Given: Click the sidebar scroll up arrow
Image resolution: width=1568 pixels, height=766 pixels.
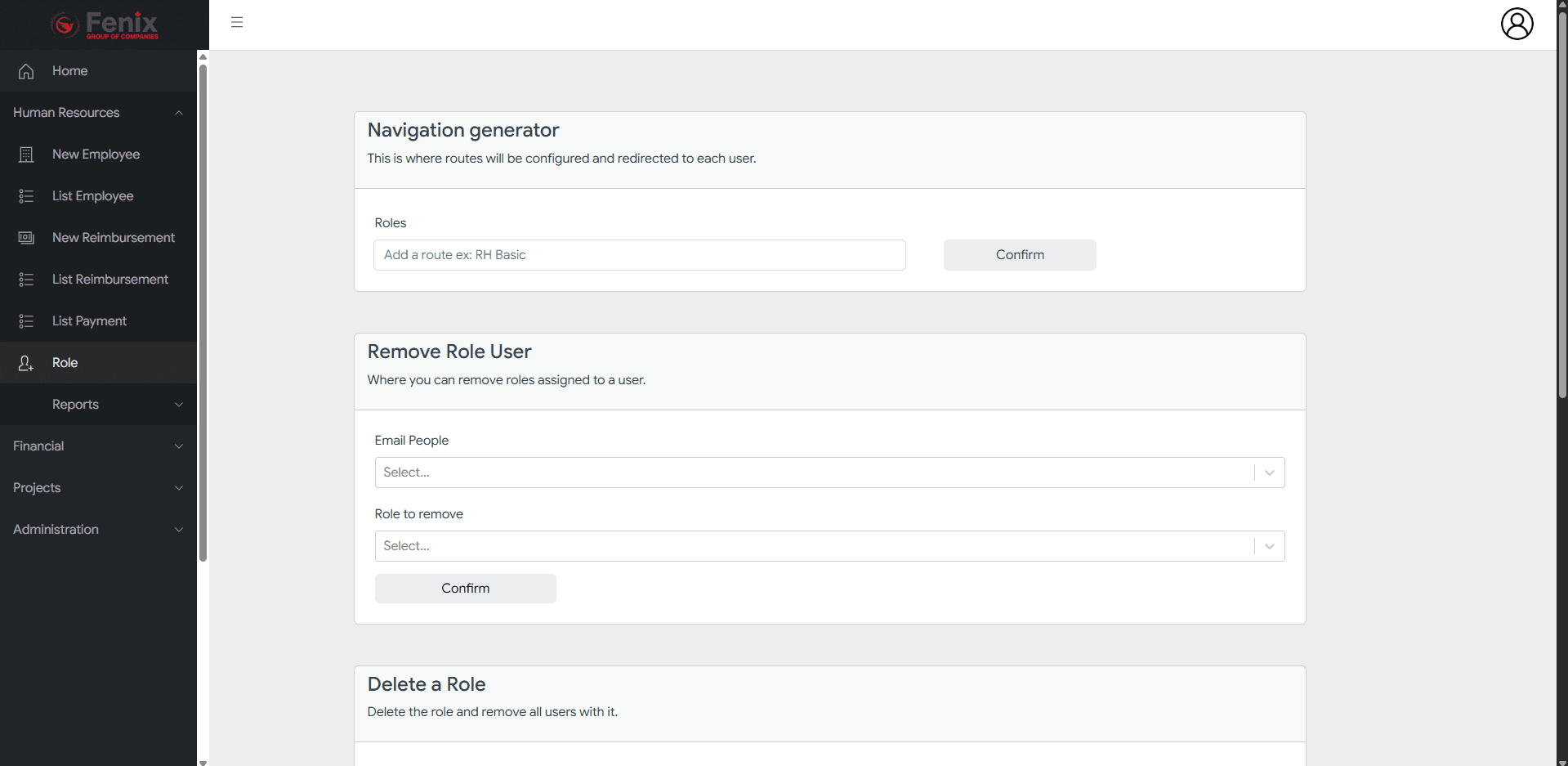Looking at the screenshot, I should (x=203, y=56).
